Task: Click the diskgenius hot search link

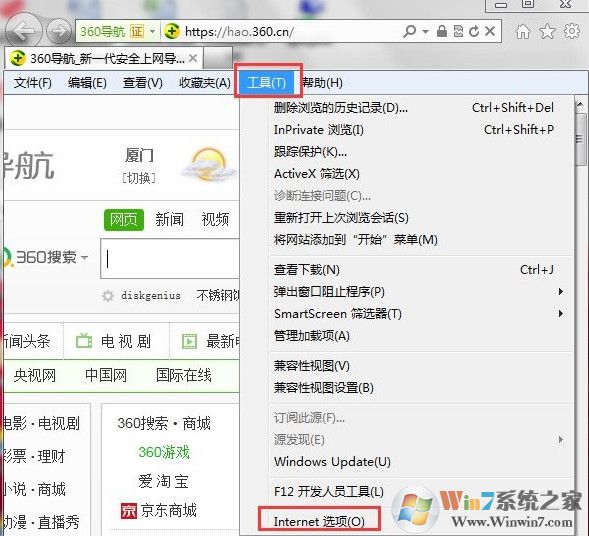Action: 151,296
